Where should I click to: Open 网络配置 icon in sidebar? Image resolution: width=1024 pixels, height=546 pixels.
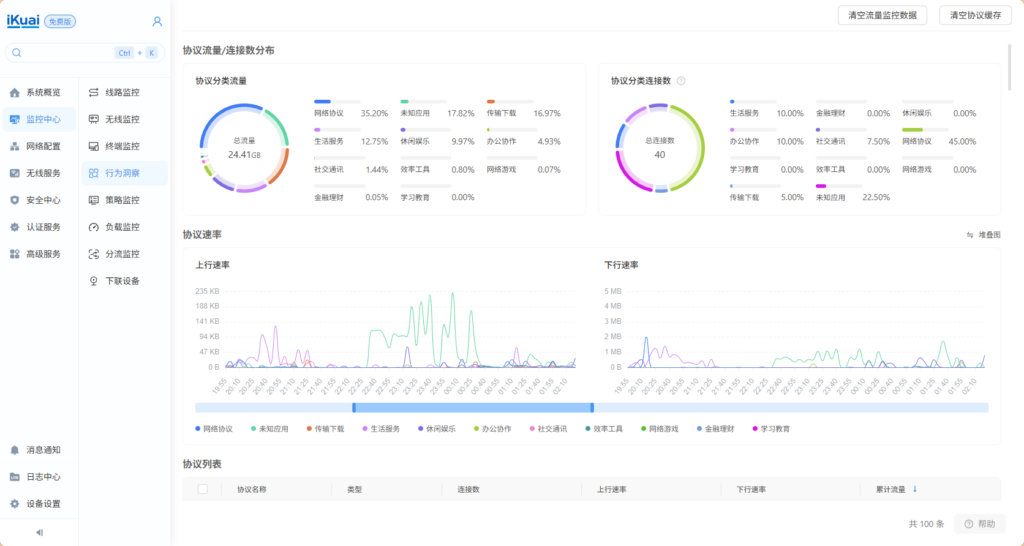pyautogui.click(x=14, y=146)
